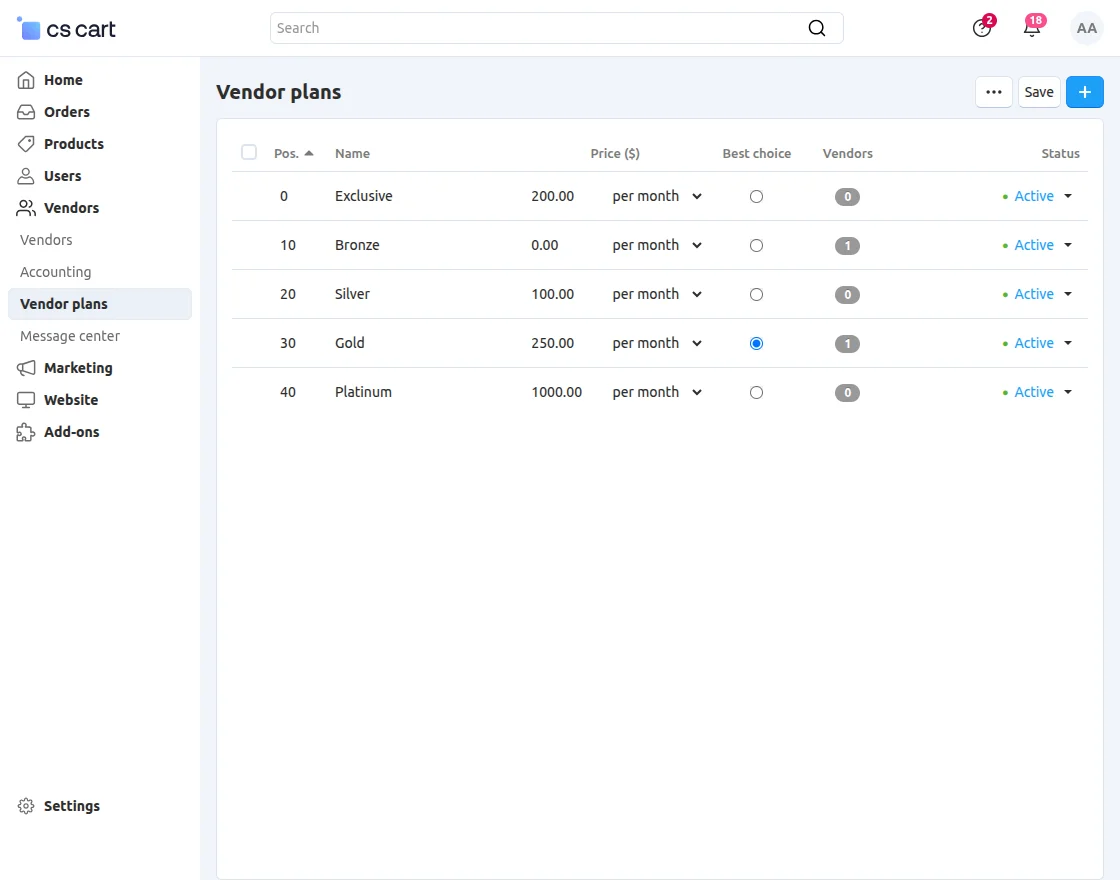Image resolution: width=1120 pixels, height=880 pixels.
Task: Click the Marketing megaphone icon
Action: (x=26, y=368)
